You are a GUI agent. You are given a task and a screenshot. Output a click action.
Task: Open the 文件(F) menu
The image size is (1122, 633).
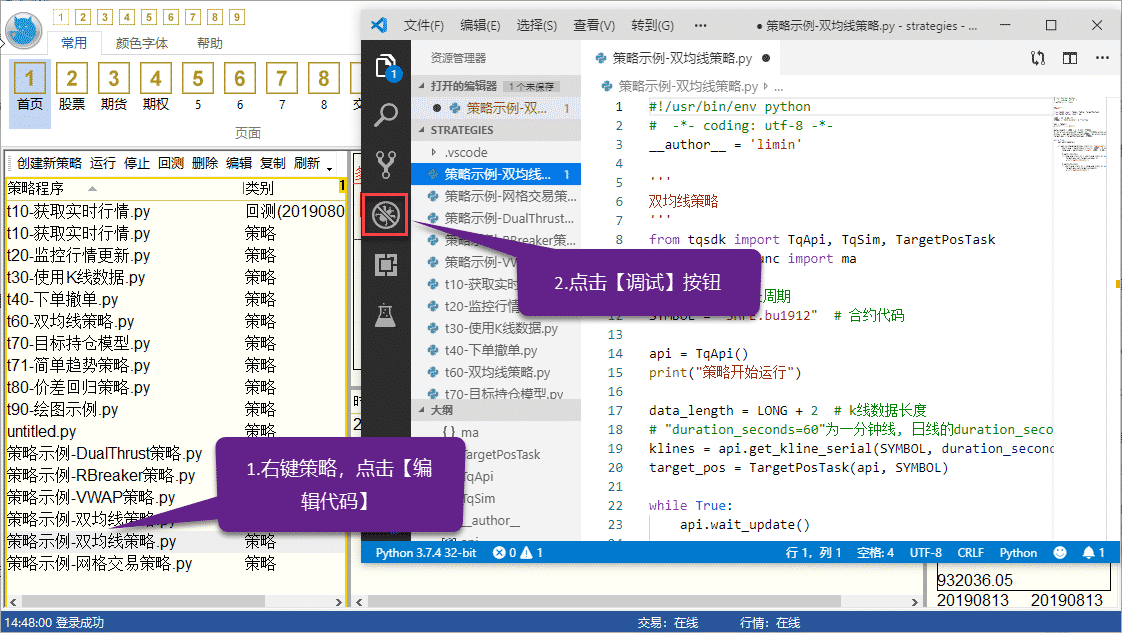tap(424, 25)
